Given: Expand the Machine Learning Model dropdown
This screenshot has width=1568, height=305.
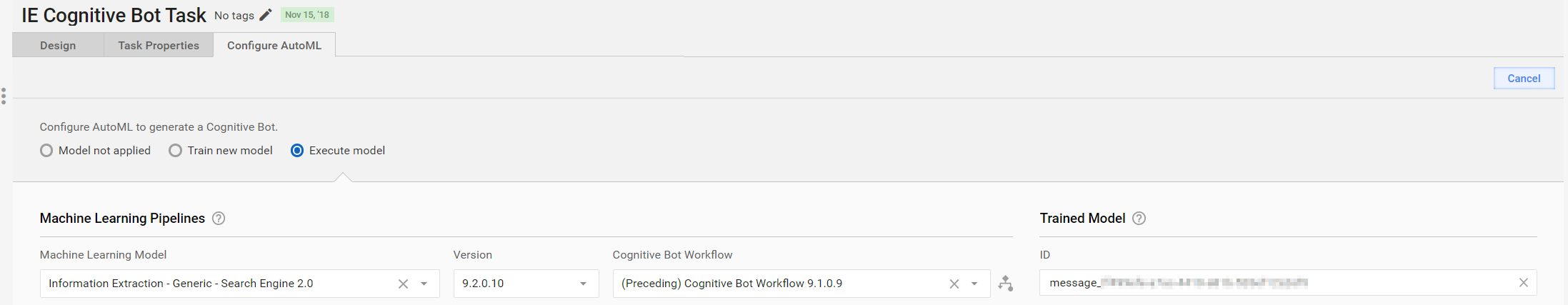Looking at the screenshot, I should (x=424, y=284).
